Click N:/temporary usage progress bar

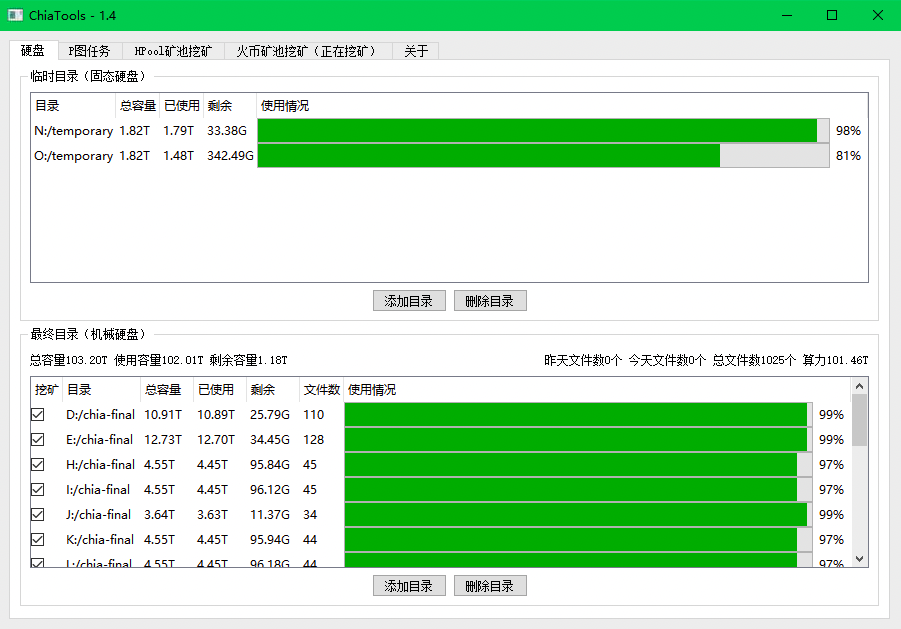coord(543,130)
